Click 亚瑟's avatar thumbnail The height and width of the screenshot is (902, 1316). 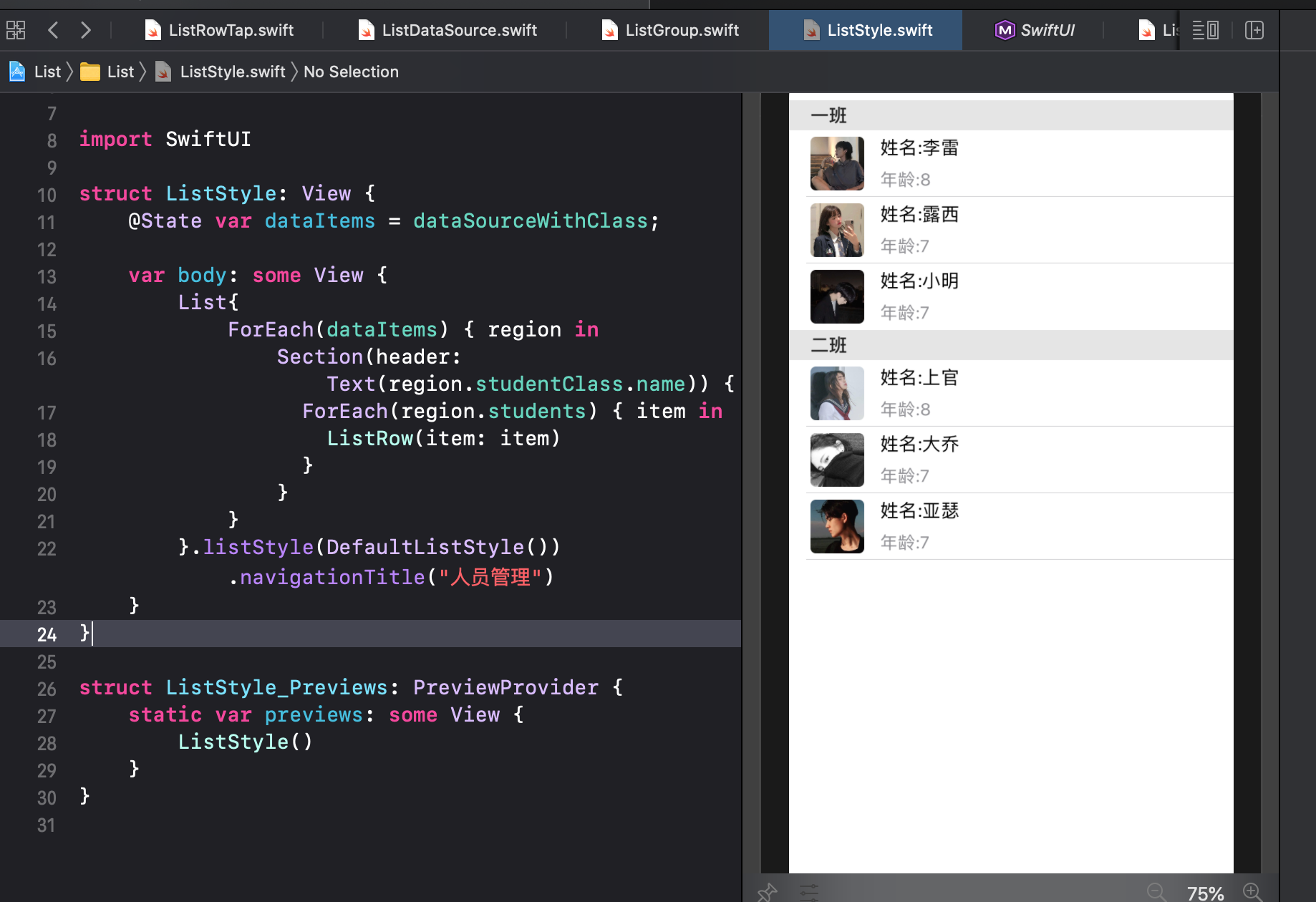tap(837, 526)
